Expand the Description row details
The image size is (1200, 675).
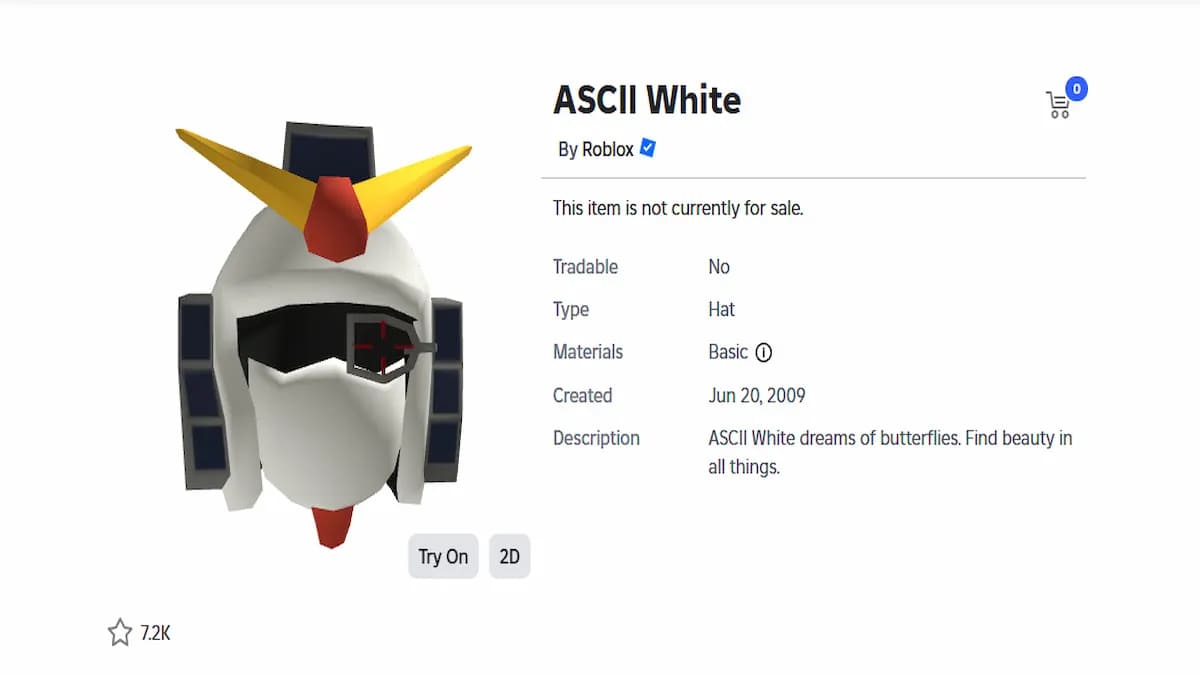point(596,438)
